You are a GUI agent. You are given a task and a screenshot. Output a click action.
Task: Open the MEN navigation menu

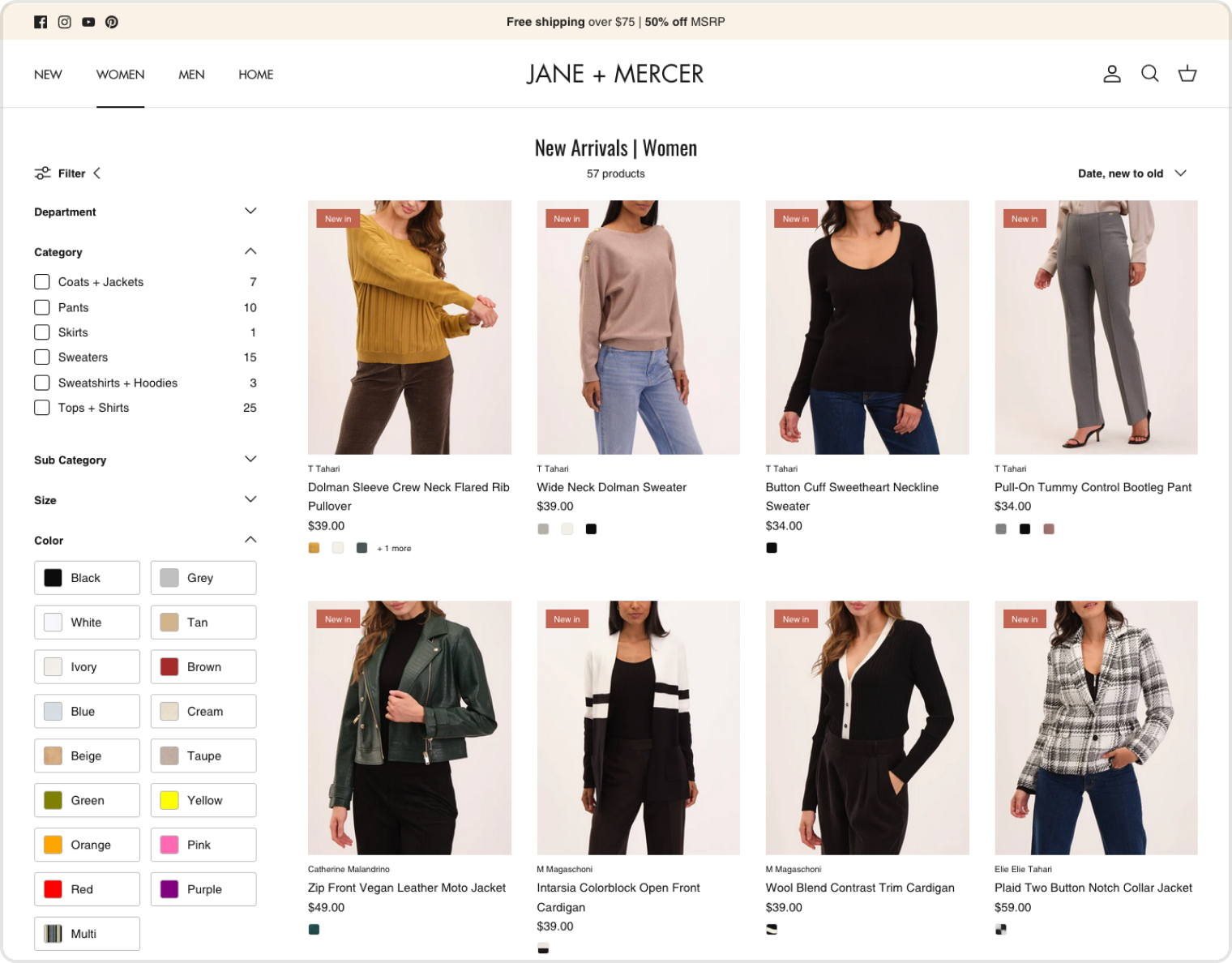coord(191,75)
